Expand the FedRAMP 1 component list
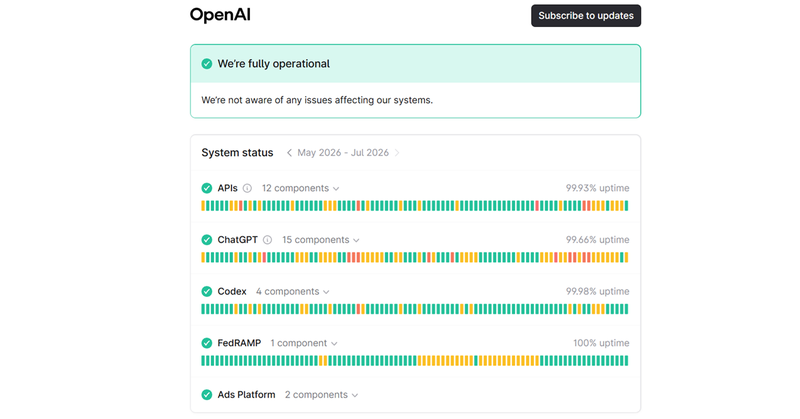The height and width of the screenshot is (419, 800). point(304,343)
